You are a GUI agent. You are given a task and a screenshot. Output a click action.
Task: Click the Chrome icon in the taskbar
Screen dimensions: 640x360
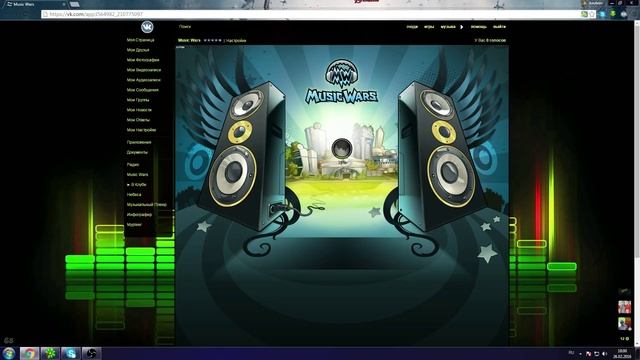(29, 353)
